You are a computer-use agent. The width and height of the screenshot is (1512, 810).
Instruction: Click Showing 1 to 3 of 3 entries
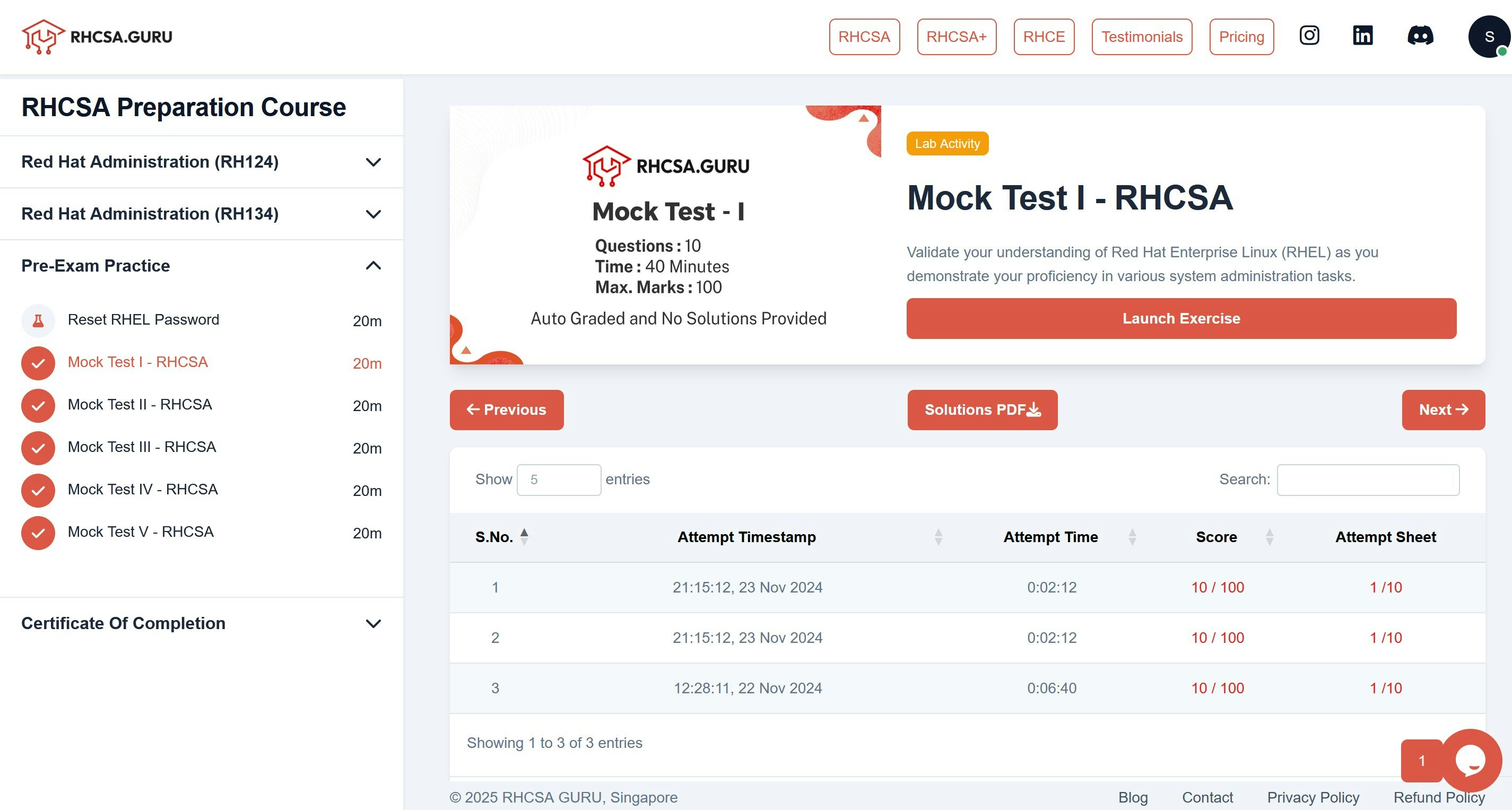(x=554, y=743)
